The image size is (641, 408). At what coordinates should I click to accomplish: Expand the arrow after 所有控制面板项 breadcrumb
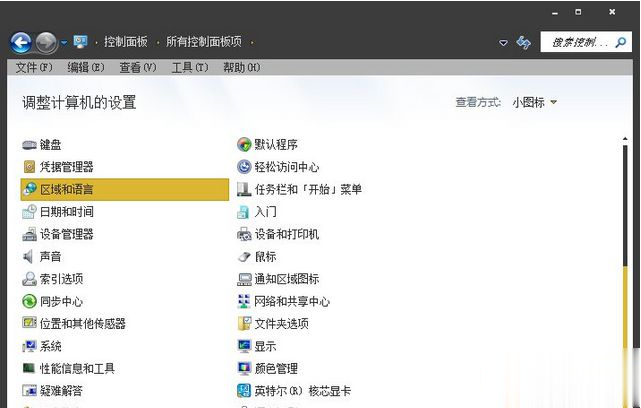pos(252,42)
